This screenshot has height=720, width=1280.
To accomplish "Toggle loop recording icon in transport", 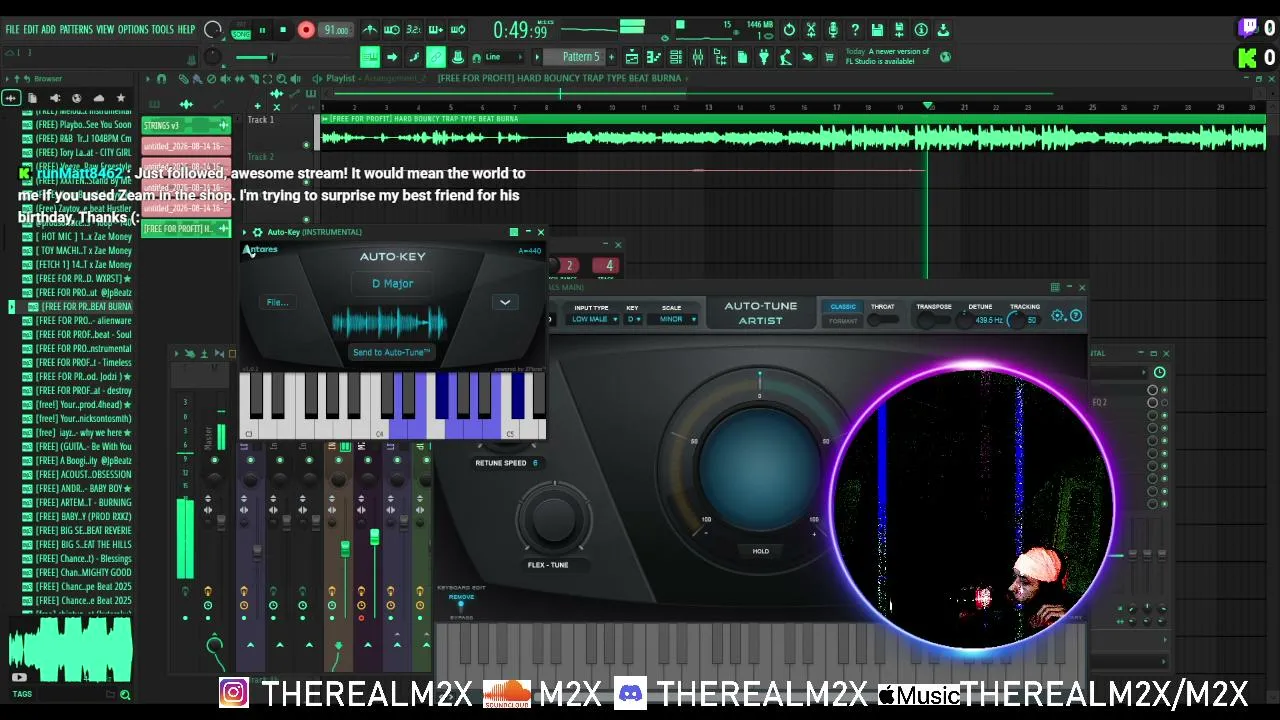I will (x=458, y=30).
